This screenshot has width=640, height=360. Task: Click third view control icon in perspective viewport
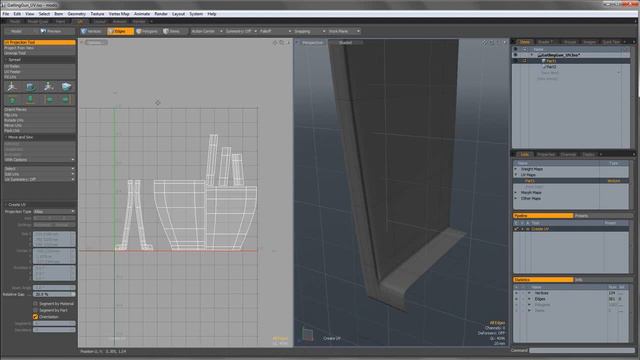tap(498, 42)
